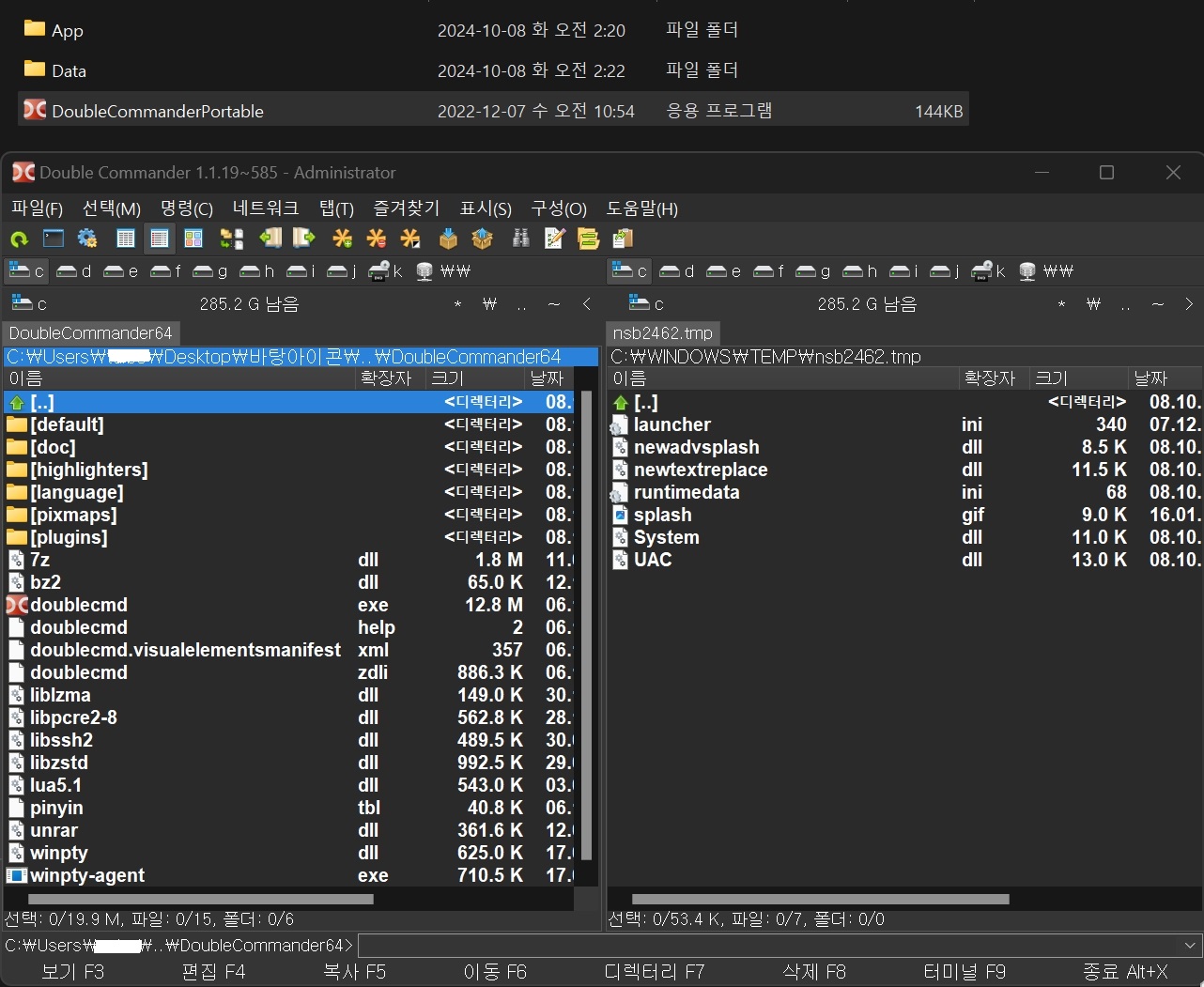Open the multi-rename tool notepad icon

554,239
